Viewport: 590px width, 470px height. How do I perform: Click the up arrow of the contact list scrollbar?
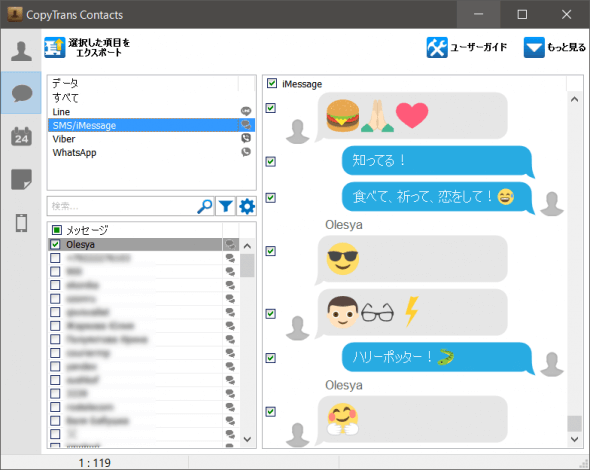[x=247, y=246]
